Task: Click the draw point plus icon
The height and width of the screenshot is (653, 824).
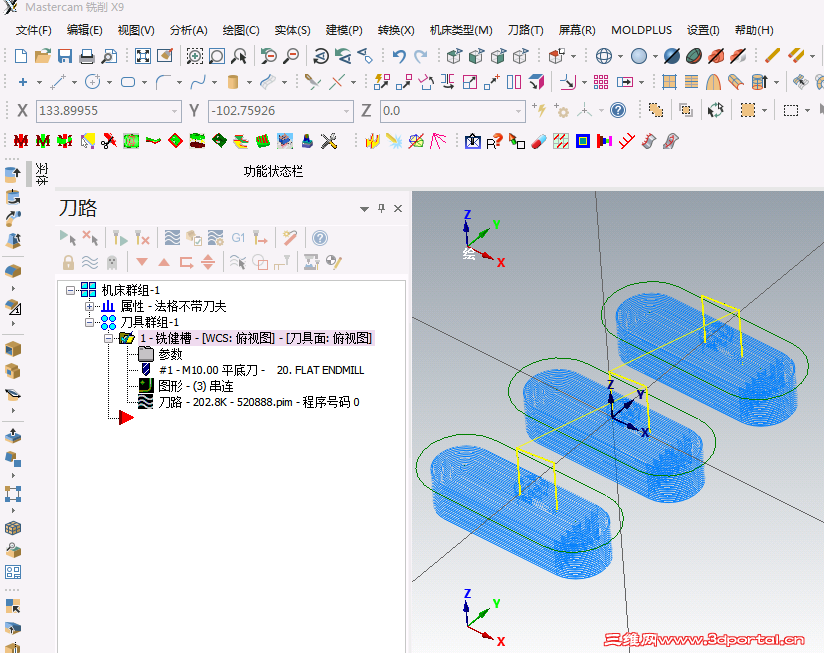Action: click(x=23, y=82)
